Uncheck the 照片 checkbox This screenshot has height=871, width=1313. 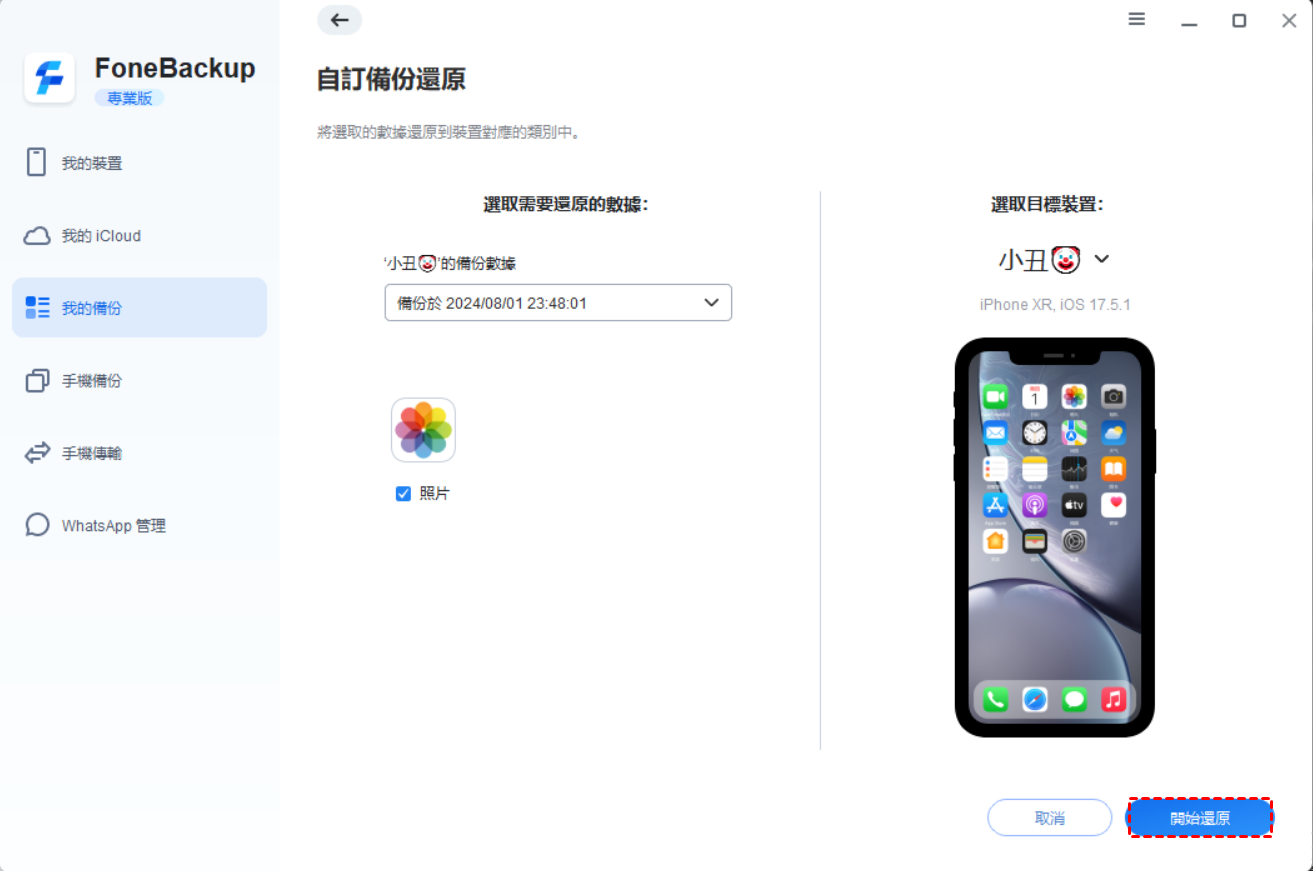(x=403, y=493)
